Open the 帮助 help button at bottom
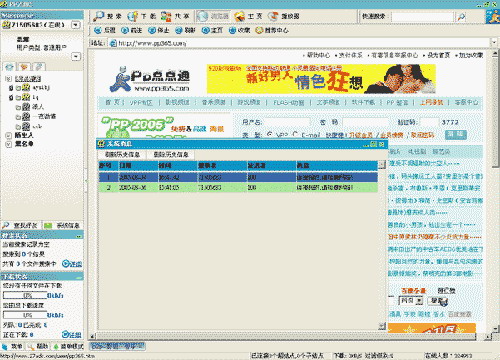 point(38,347)
